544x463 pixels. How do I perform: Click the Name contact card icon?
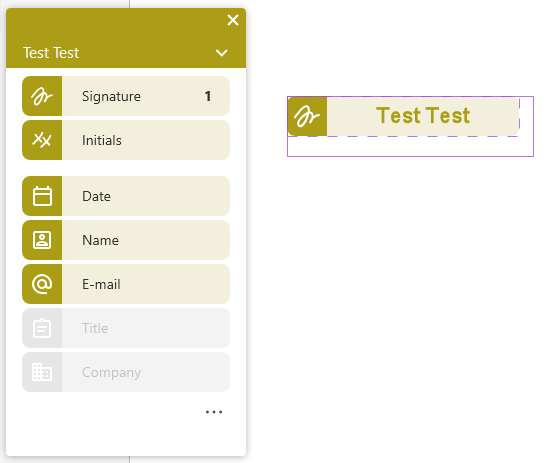point(42,240)
